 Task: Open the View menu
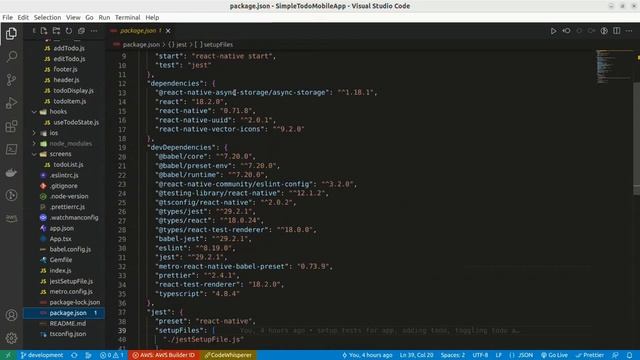(73, 18)
